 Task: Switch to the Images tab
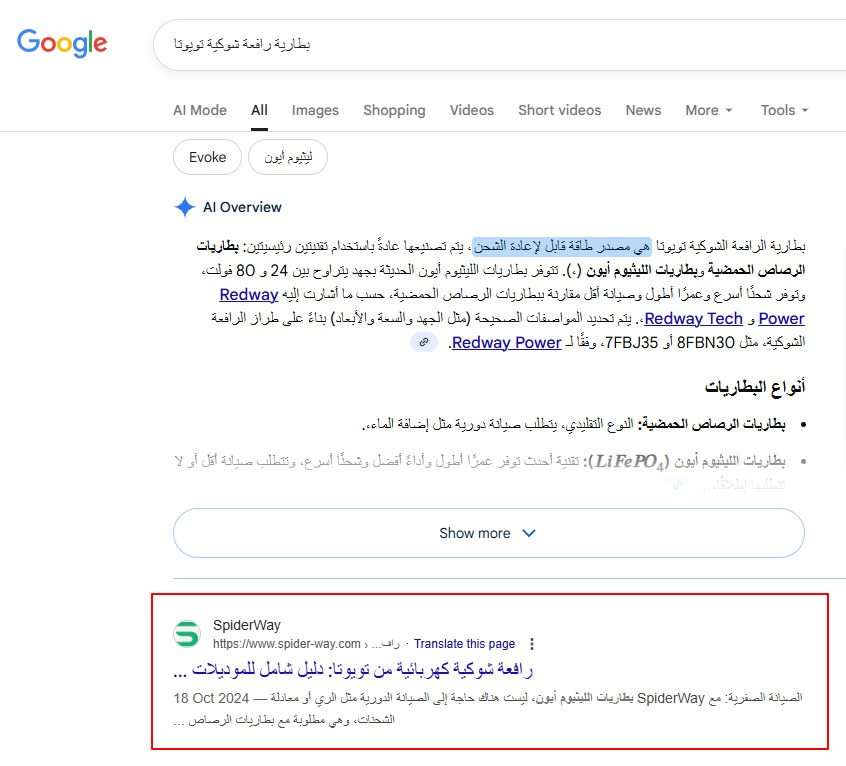tap(315, 110)
